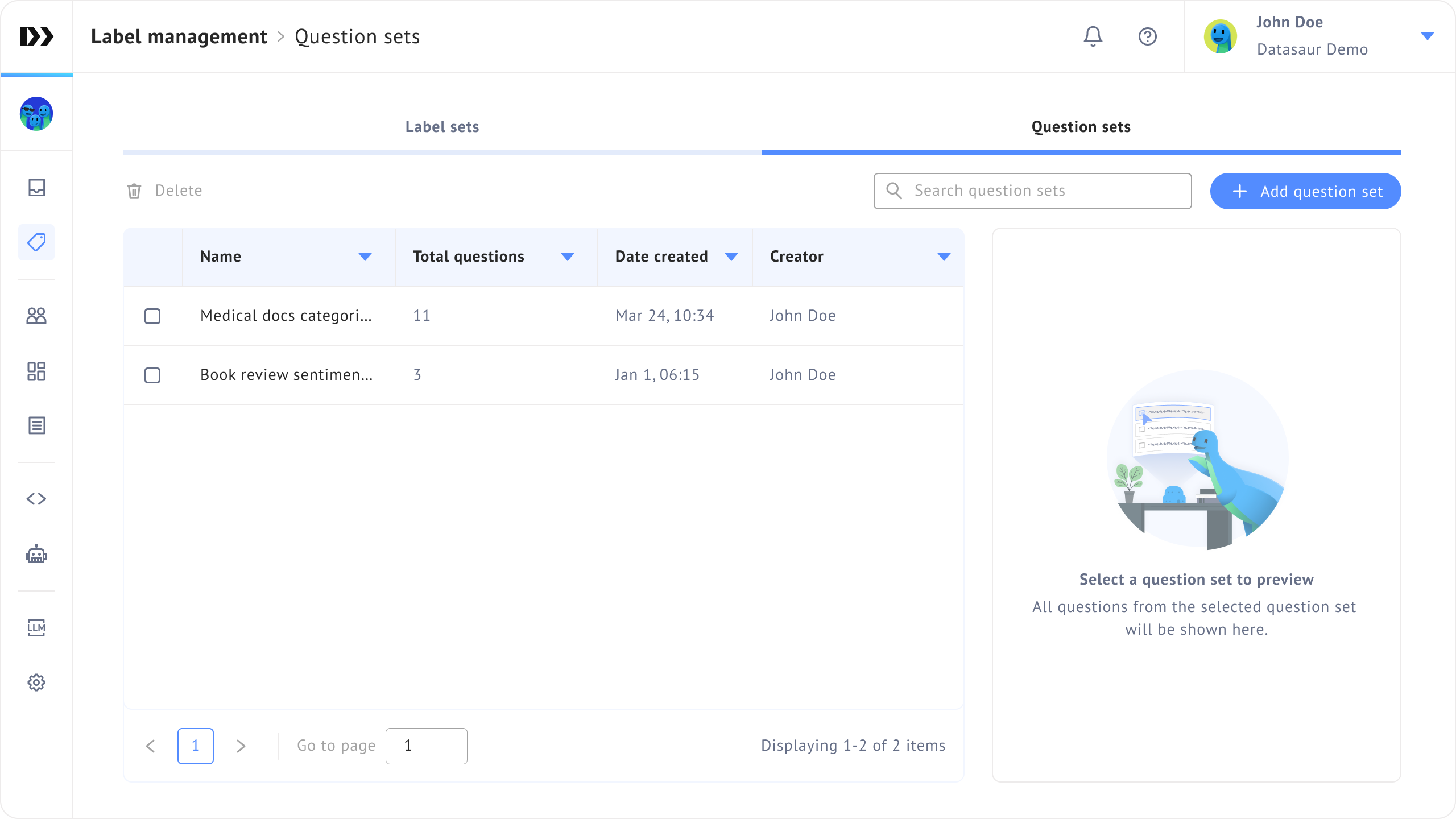This screenshot has height=819, width=1456.
Task: Open settings gear in sidebar
Action: click(36, 682)
